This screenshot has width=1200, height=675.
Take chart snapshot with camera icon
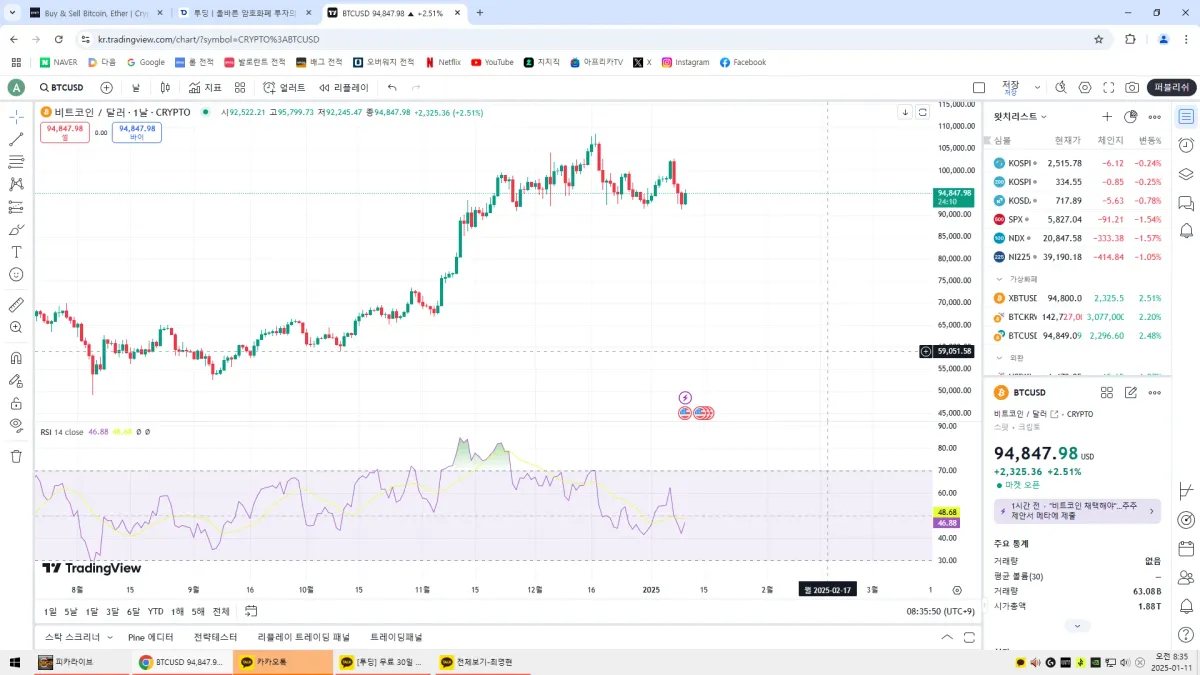[1132, 88]
